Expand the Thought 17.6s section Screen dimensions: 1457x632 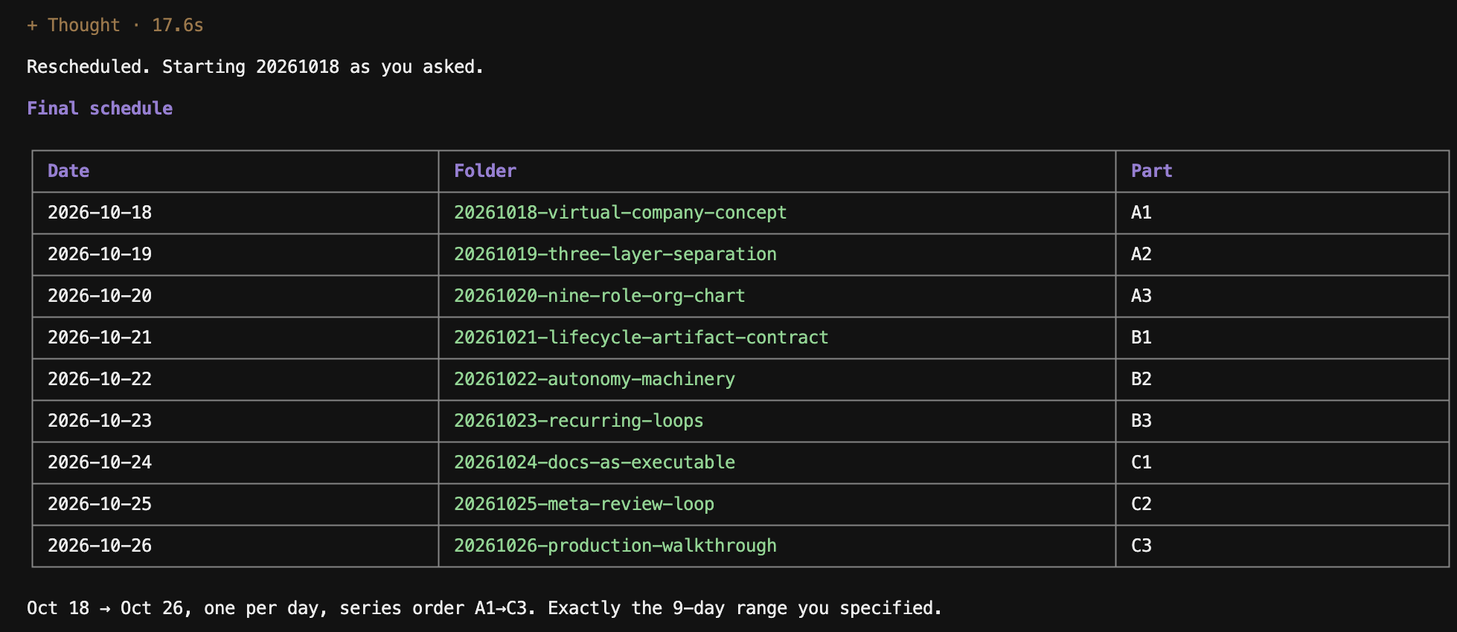click(x=115, y=25)
